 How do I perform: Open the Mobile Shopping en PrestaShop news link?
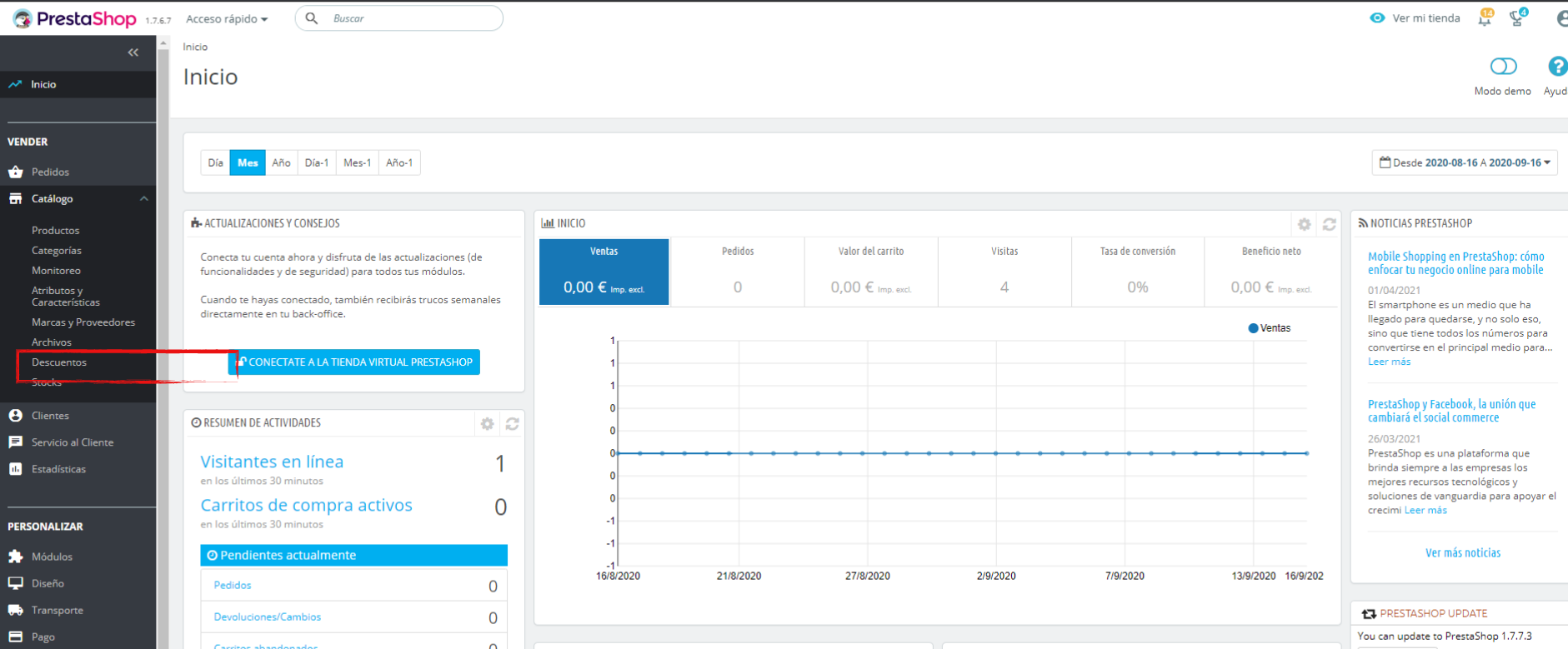(1455, 263)
